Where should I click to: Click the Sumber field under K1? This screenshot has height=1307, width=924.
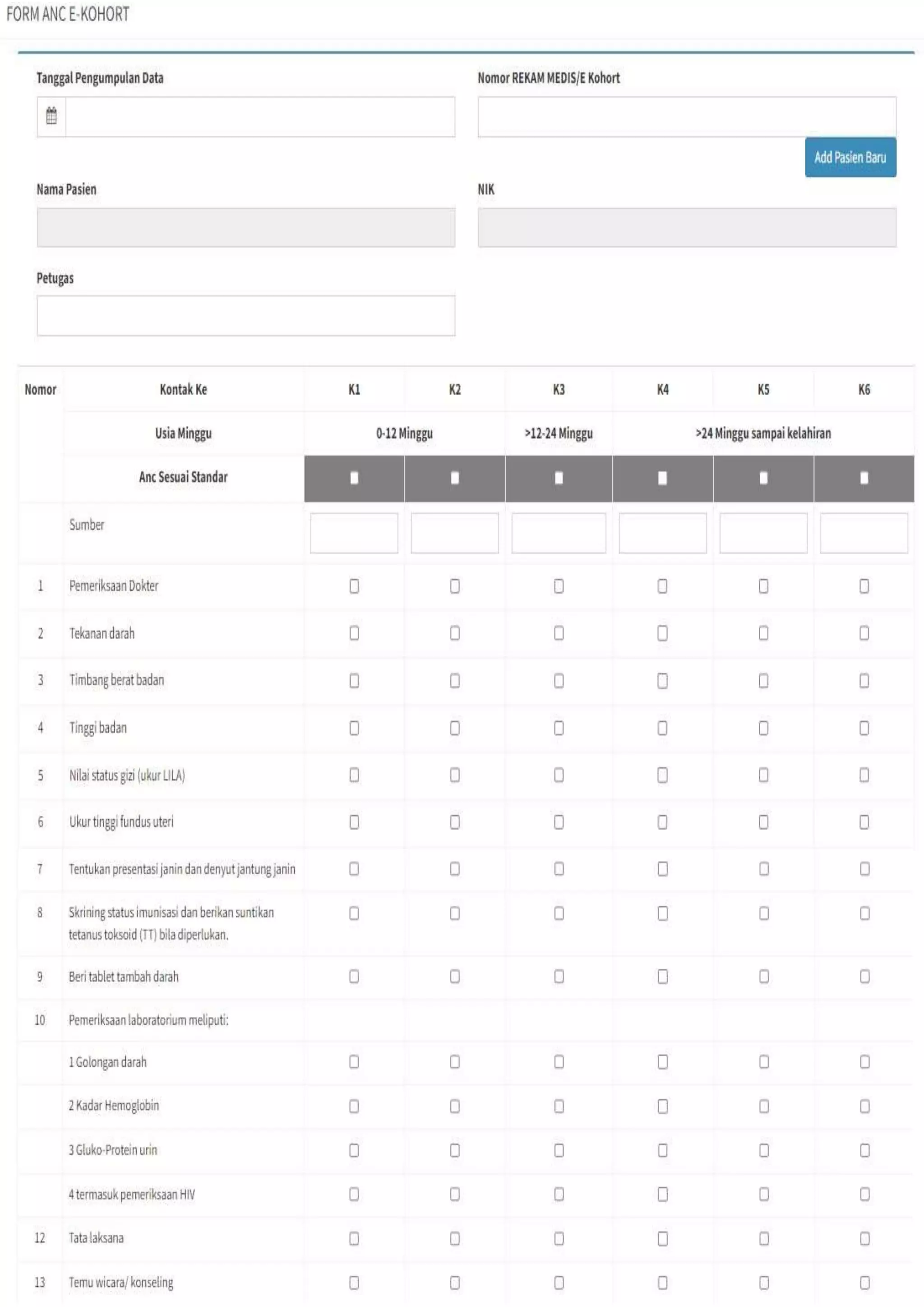pyautogui.click(x=354, y=533)
